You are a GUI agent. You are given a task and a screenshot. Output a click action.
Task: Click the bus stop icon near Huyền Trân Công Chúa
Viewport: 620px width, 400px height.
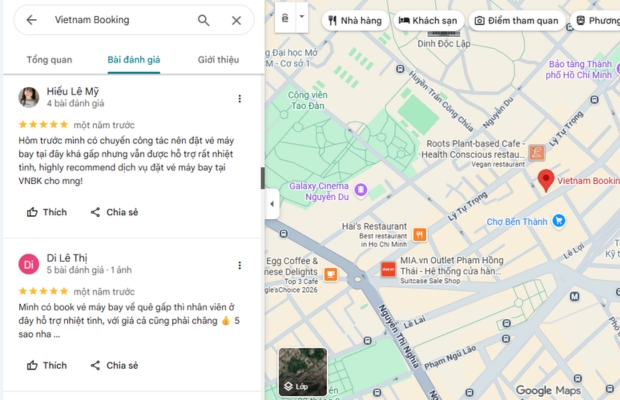click(x=400, y=69)
